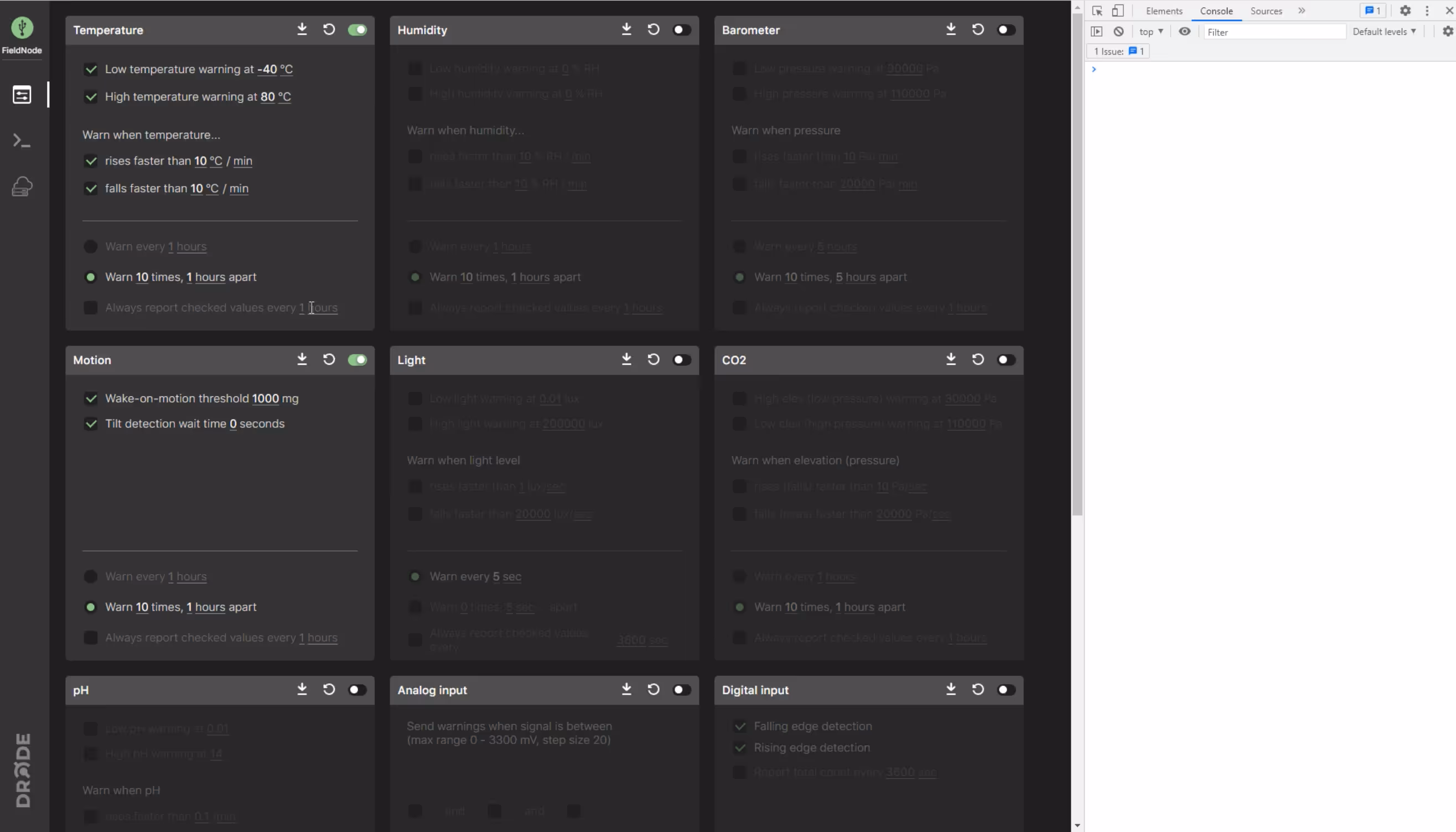Download Light card settings
The image size is (1456, 832).
pyautogui.click(x=626, y=359)
